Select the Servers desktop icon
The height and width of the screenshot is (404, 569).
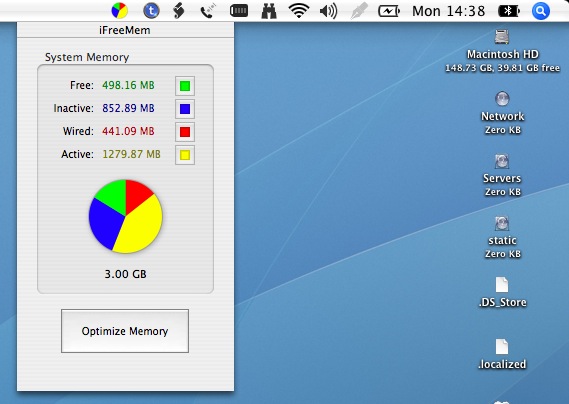(502, 161)
